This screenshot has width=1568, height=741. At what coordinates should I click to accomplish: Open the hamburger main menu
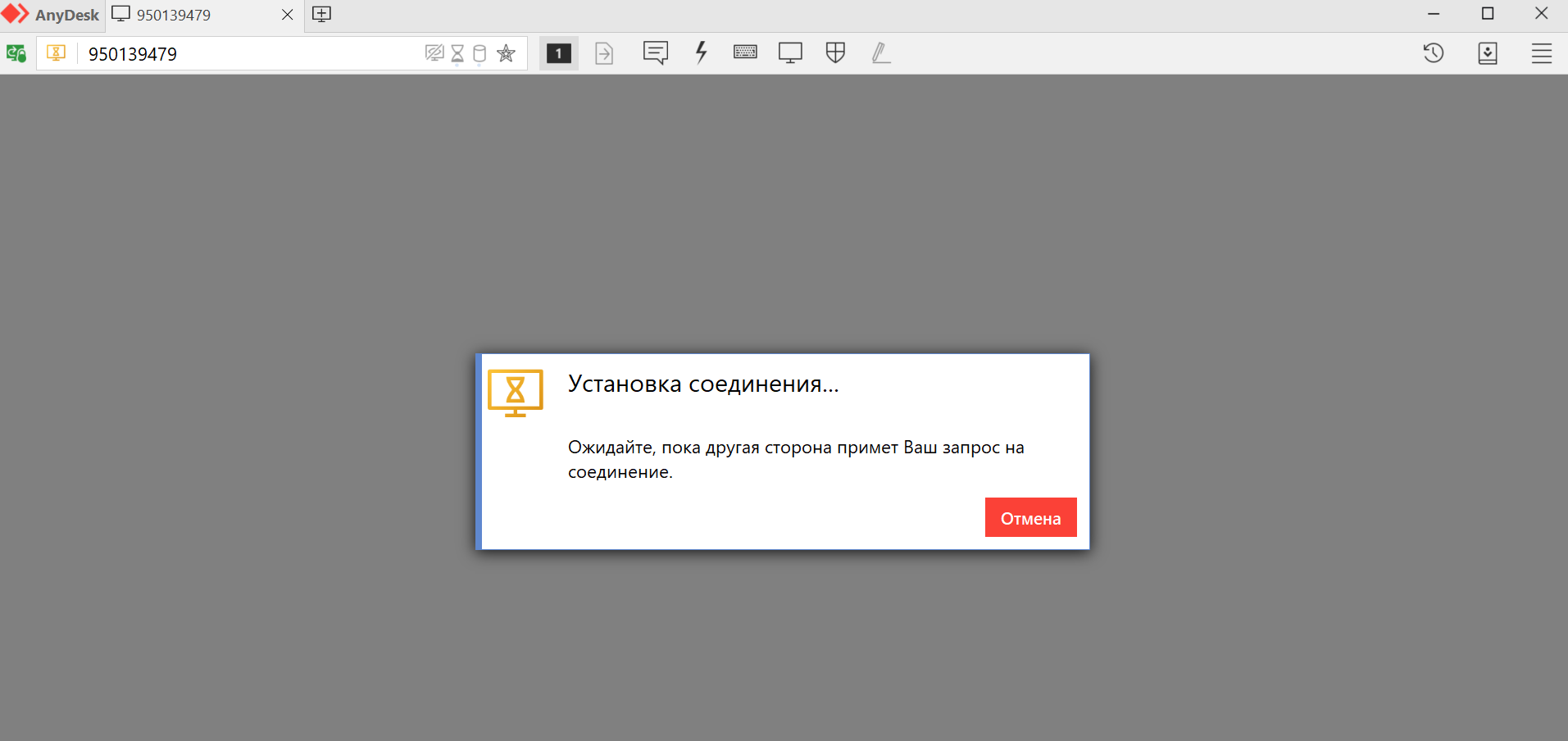click(1541, 53)
